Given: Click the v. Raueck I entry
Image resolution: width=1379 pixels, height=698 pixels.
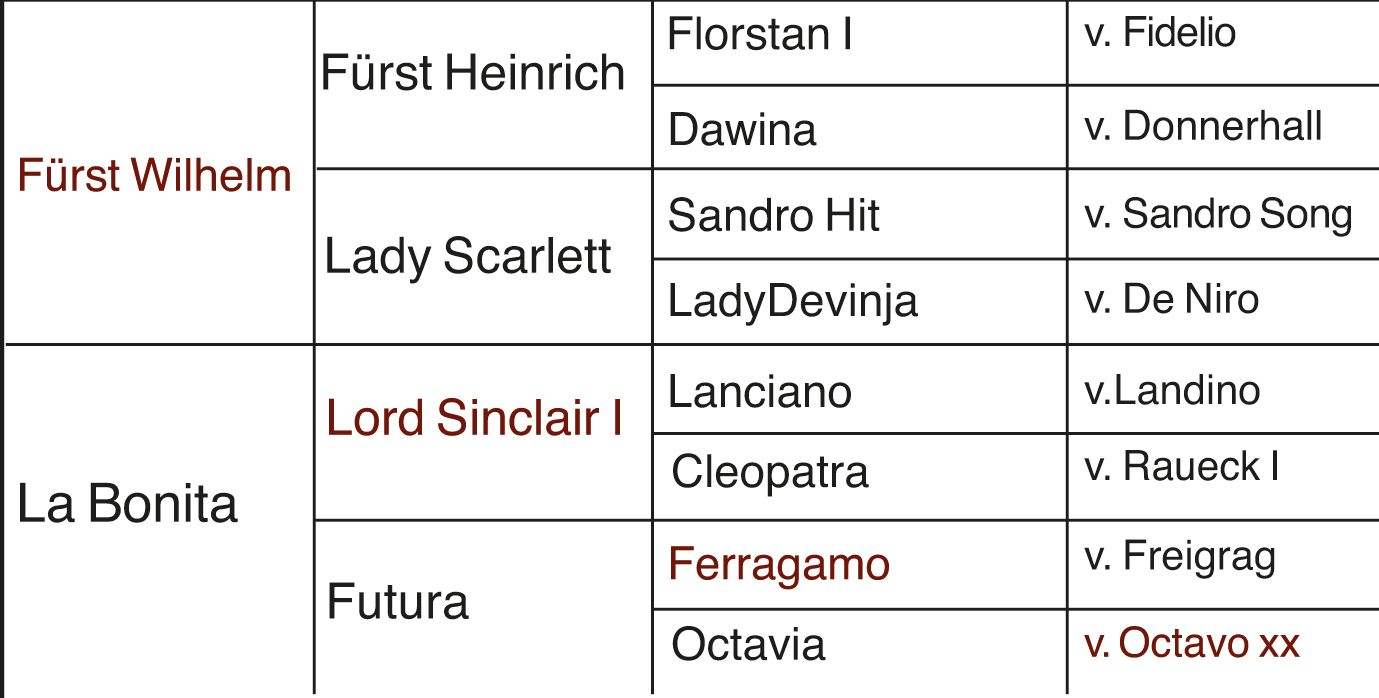Looking at the screenshot, I should [x=1181, y=468].
